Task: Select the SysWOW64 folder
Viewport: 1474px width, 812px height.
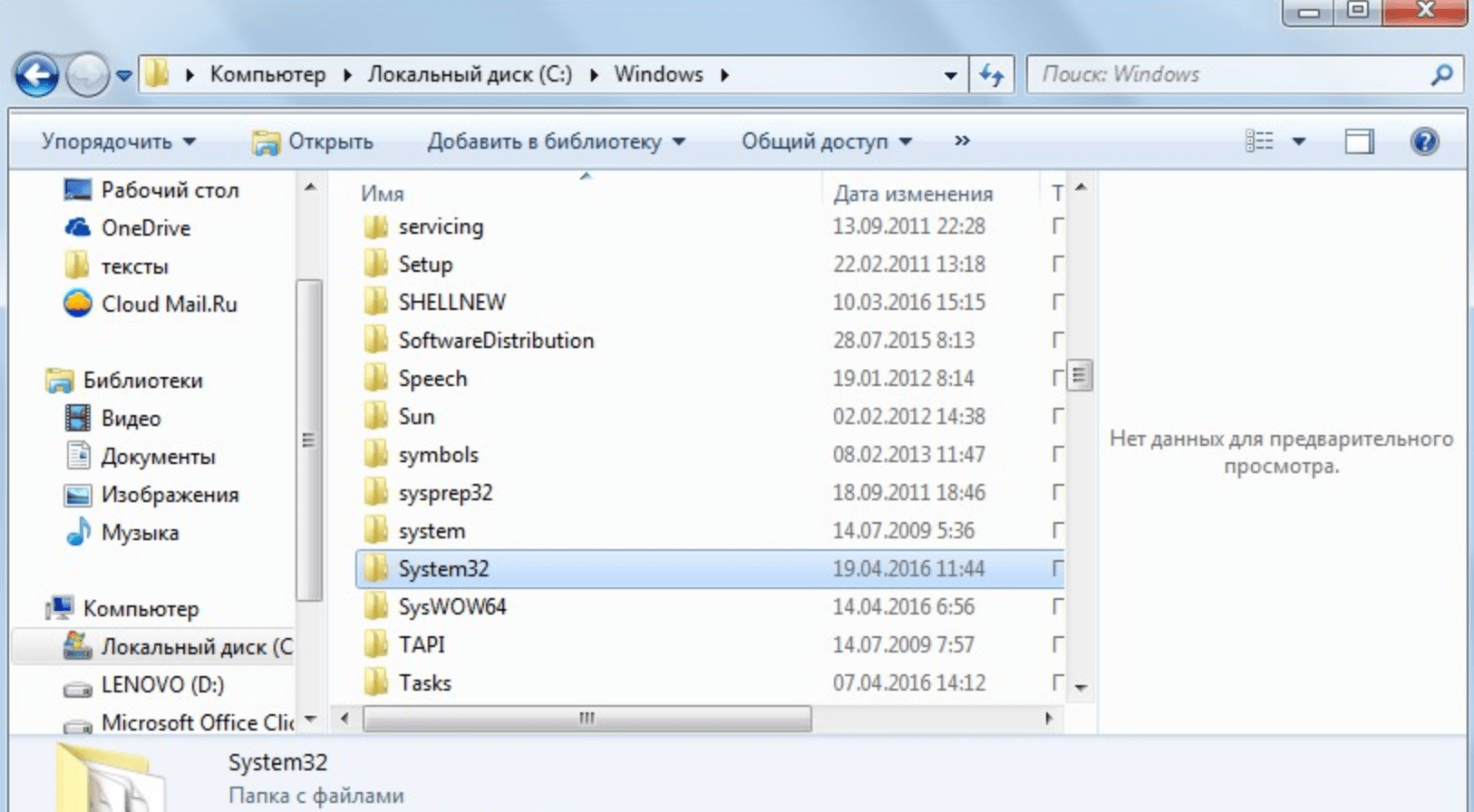Action: click(451, 607)
